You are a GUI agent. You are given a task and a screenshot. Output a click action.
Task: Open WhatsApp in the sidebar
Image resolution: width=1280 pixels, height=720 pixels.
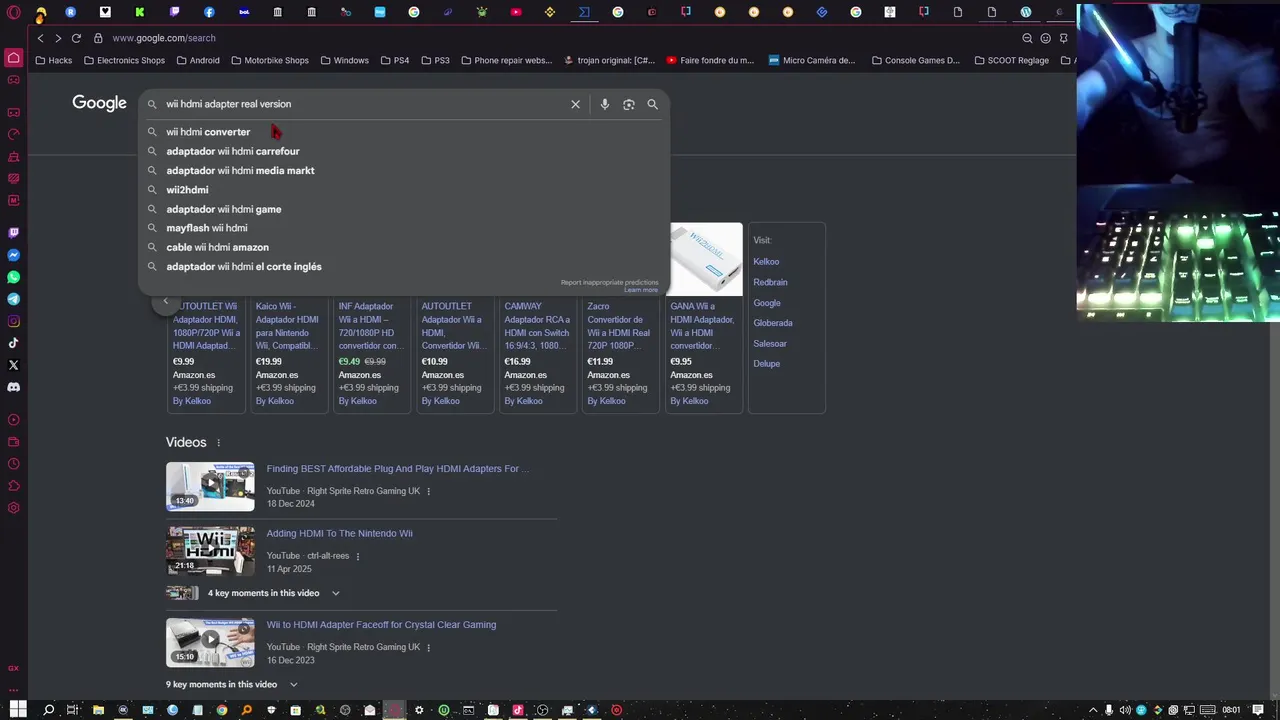click(x=13, y=277)
